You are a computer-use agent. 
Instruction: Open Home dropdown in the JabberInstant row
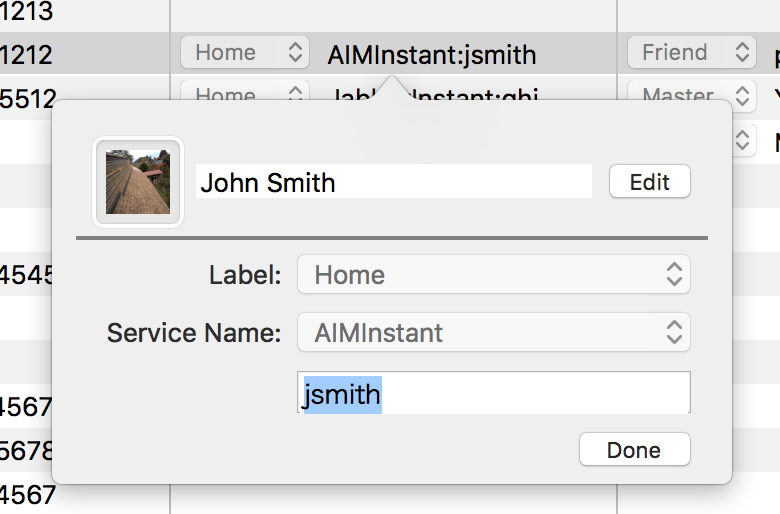[244, 96]
